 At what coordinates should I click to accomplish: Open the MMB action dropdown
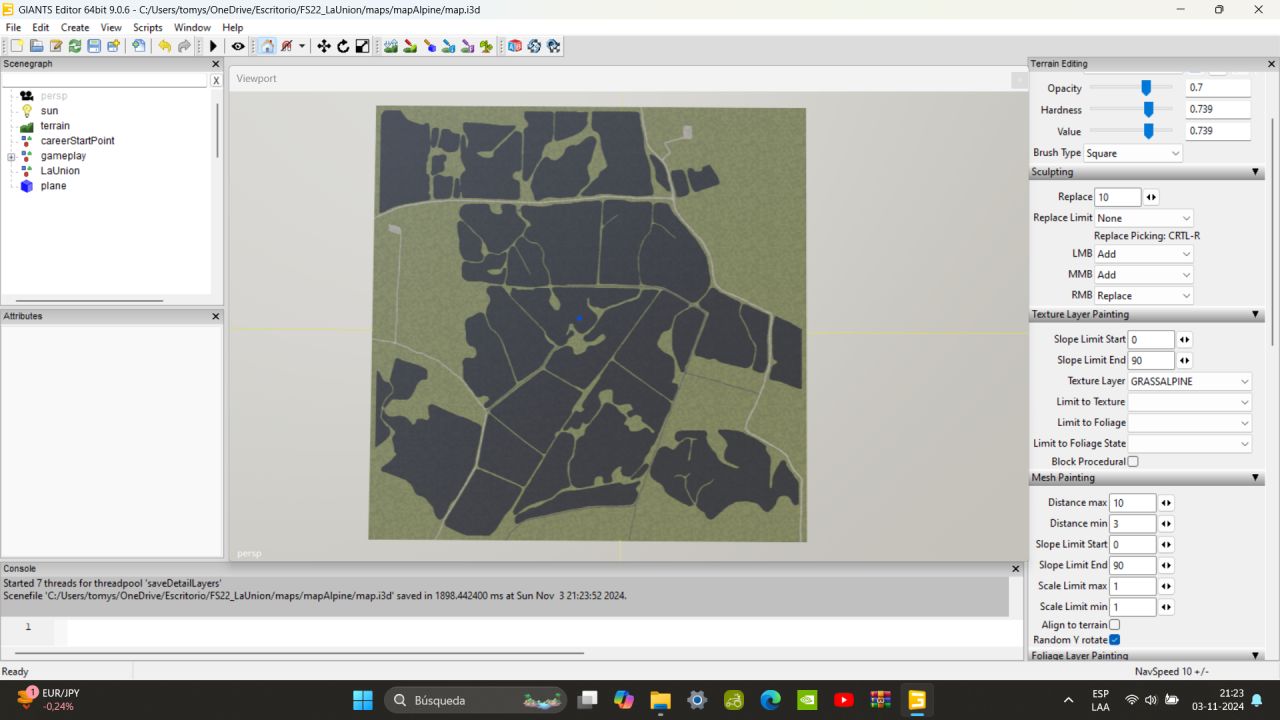coord(1144,275)
